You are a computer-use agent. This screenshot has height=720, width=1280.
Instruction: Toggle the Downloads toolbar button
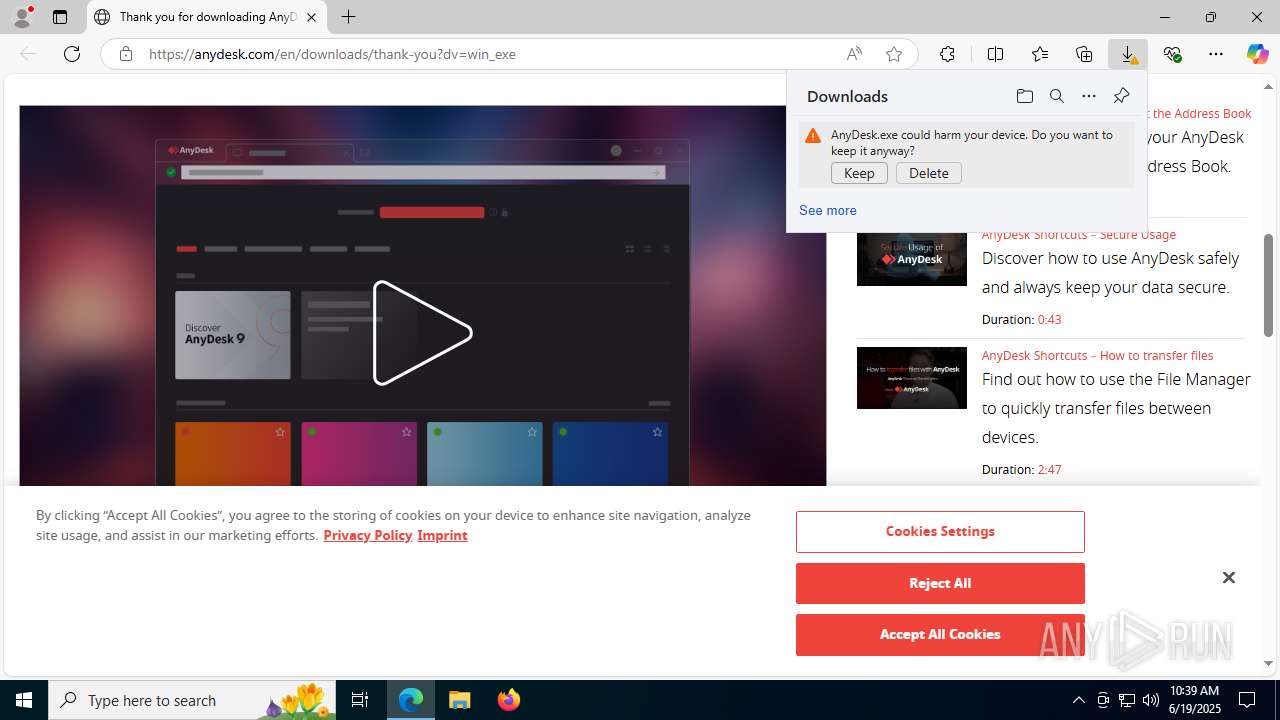point(1128,54)
